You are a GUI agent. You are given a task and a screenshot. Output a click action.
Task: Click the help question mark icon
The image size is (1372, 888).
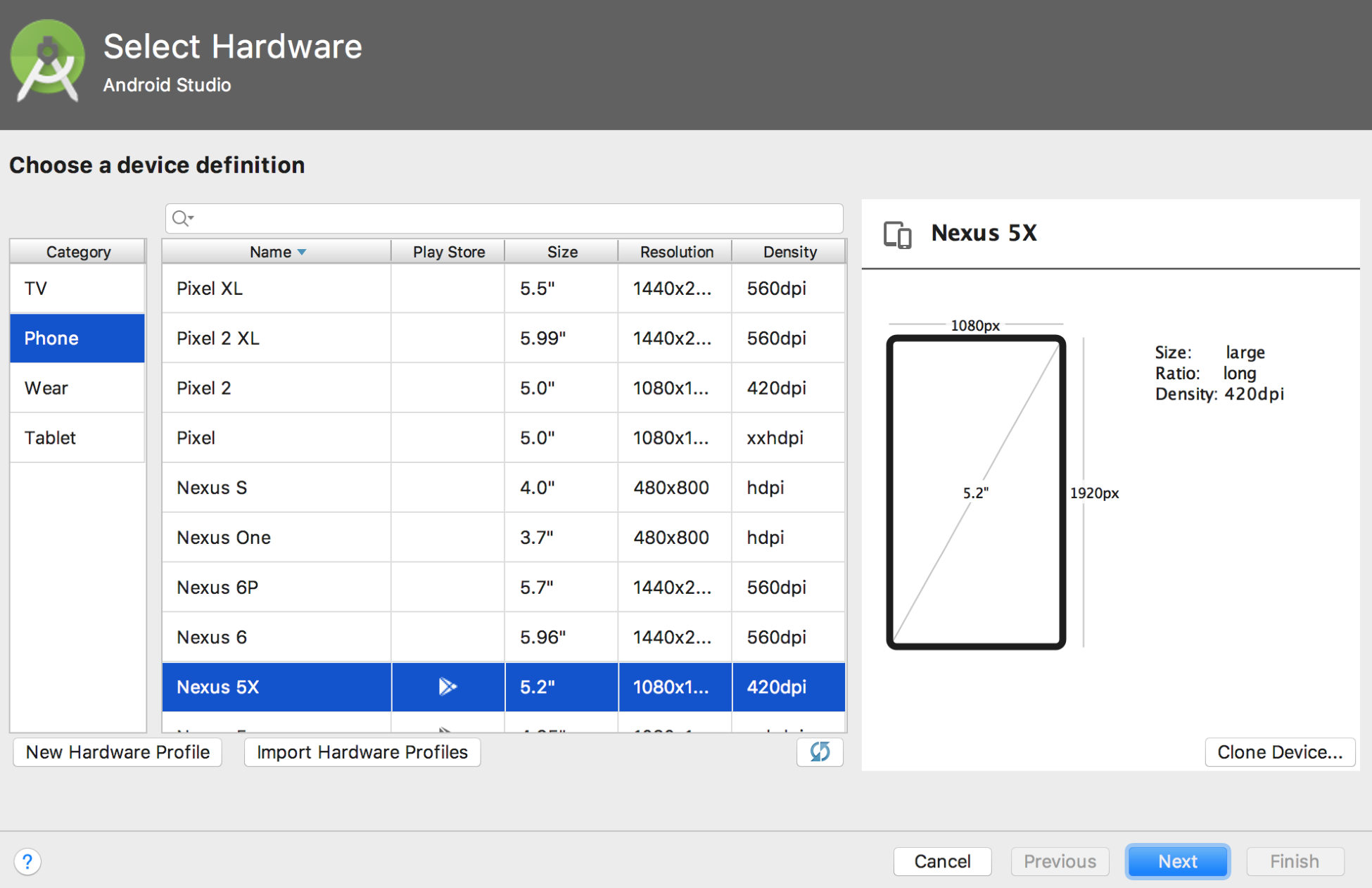27,861
